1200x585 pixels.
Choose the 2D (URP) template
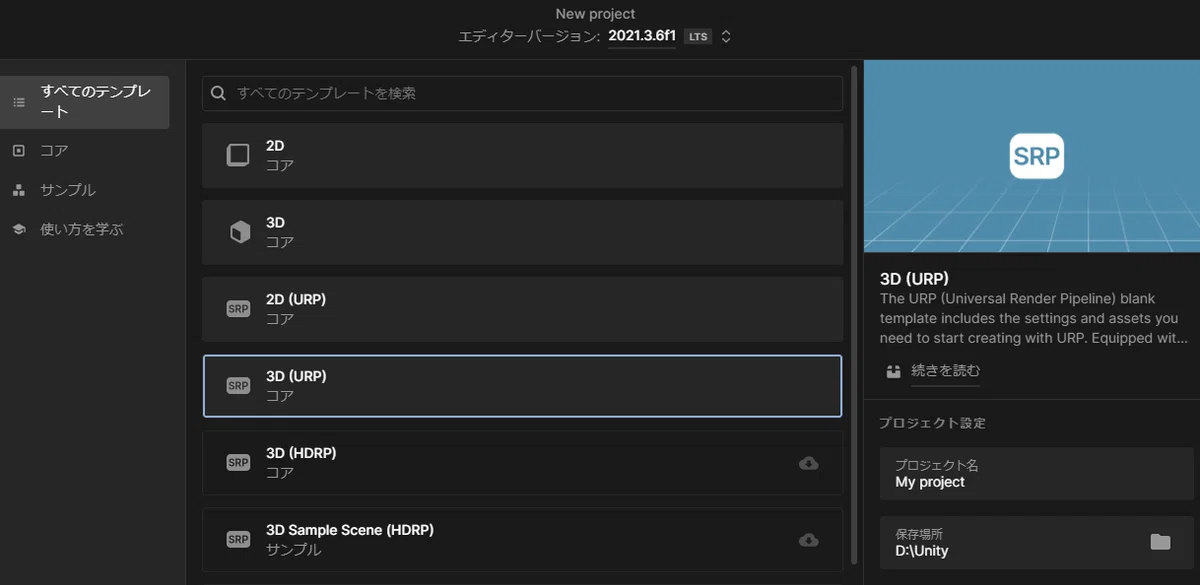point(522,309)
